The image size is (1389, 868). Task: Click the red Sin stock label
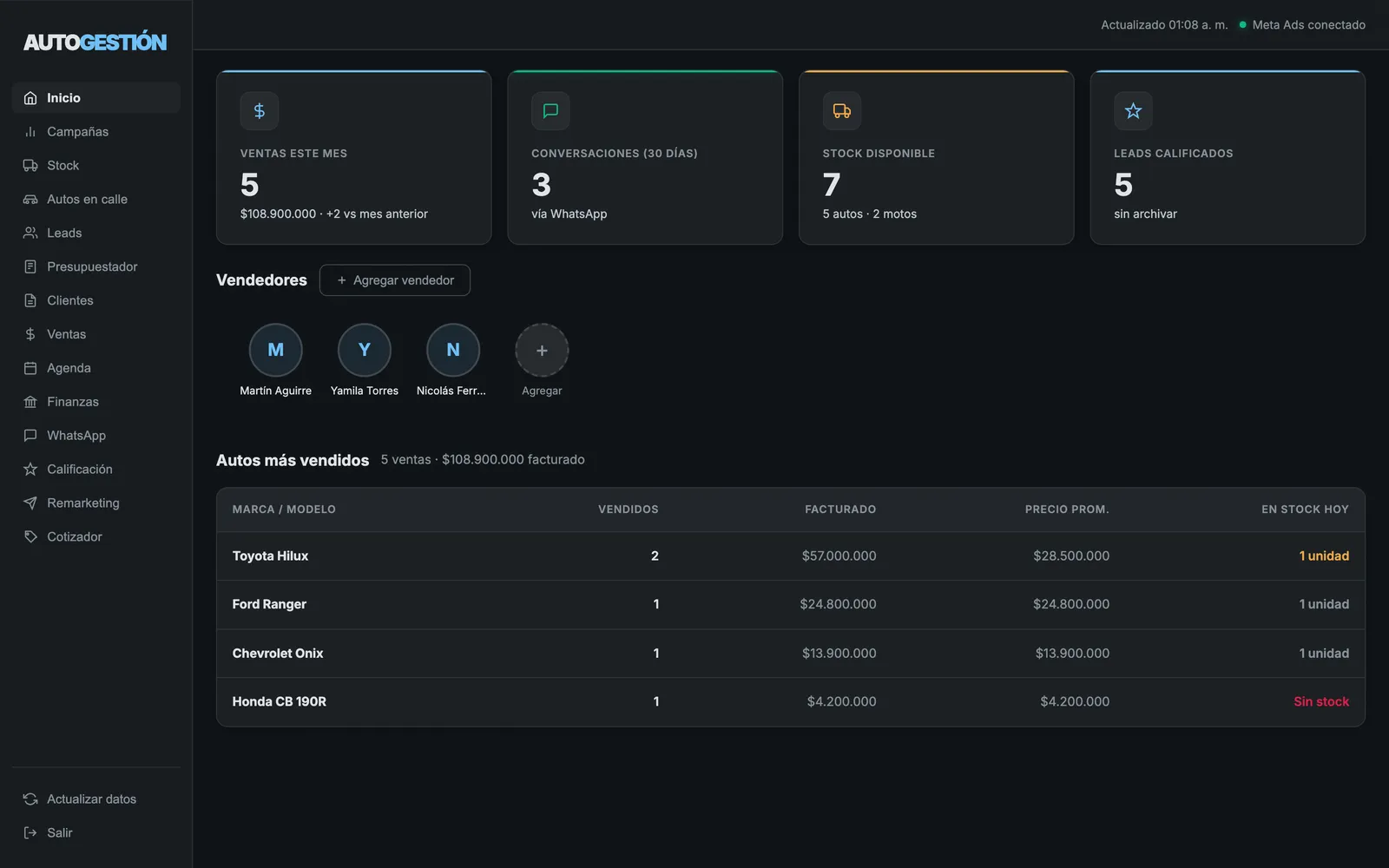click(1321, 701)
